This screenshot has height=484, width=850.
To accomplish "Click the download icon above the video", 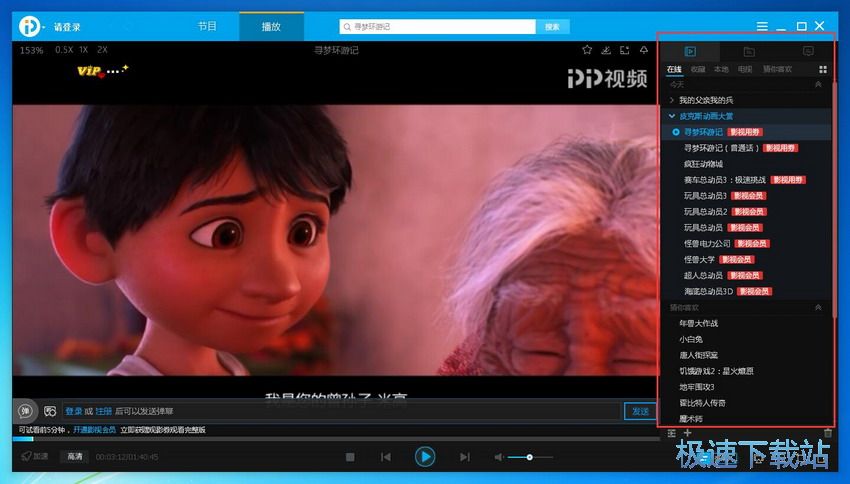I will 606,50.
